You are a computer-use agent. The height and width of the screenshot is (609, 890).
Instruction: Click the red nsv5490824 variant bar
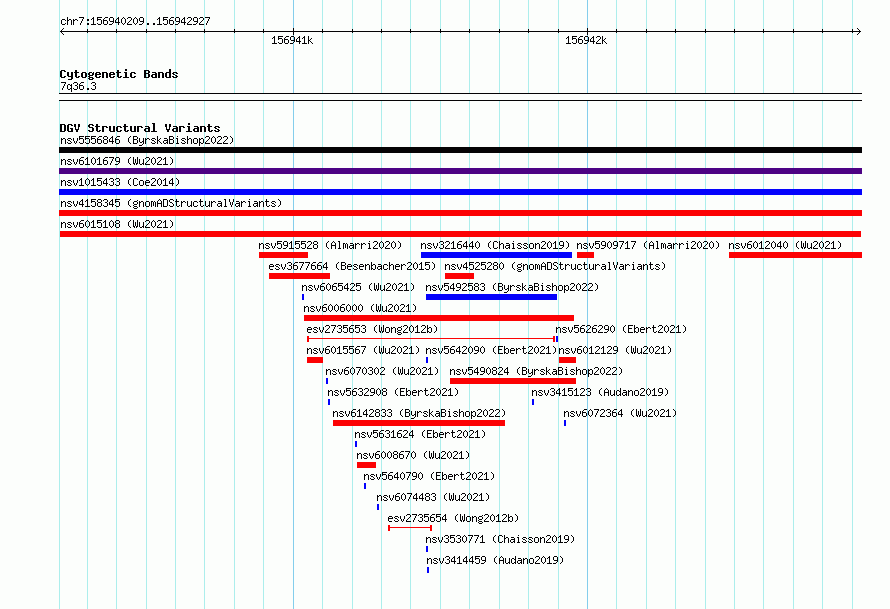click(513, 381)
